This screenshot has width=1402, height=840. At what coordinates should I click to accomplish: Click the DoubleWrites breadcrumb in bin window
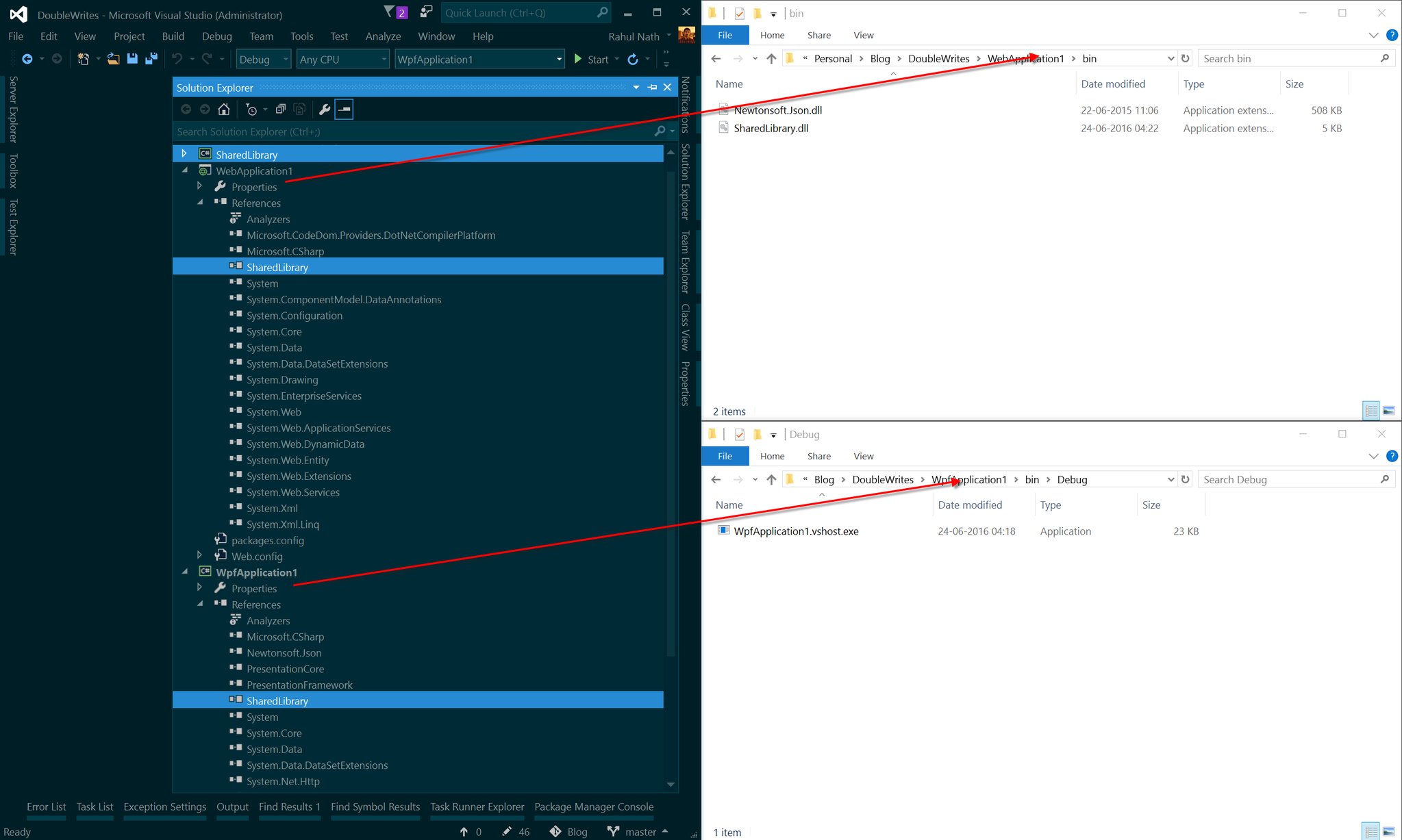tap(938, 58)
